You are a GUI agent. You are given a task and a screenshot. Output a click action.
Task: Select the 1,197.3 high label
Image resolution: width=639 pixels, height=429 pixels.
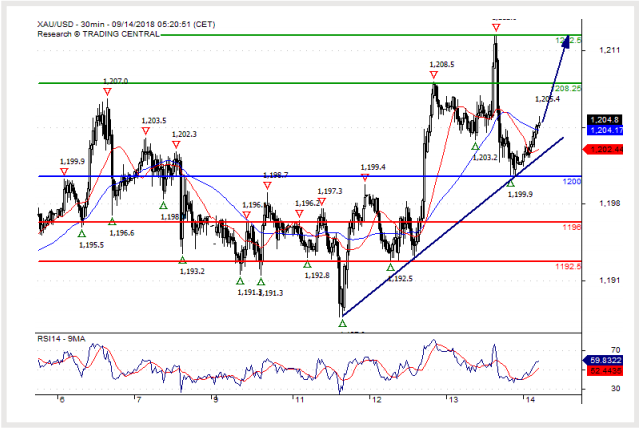click(330, 191)
